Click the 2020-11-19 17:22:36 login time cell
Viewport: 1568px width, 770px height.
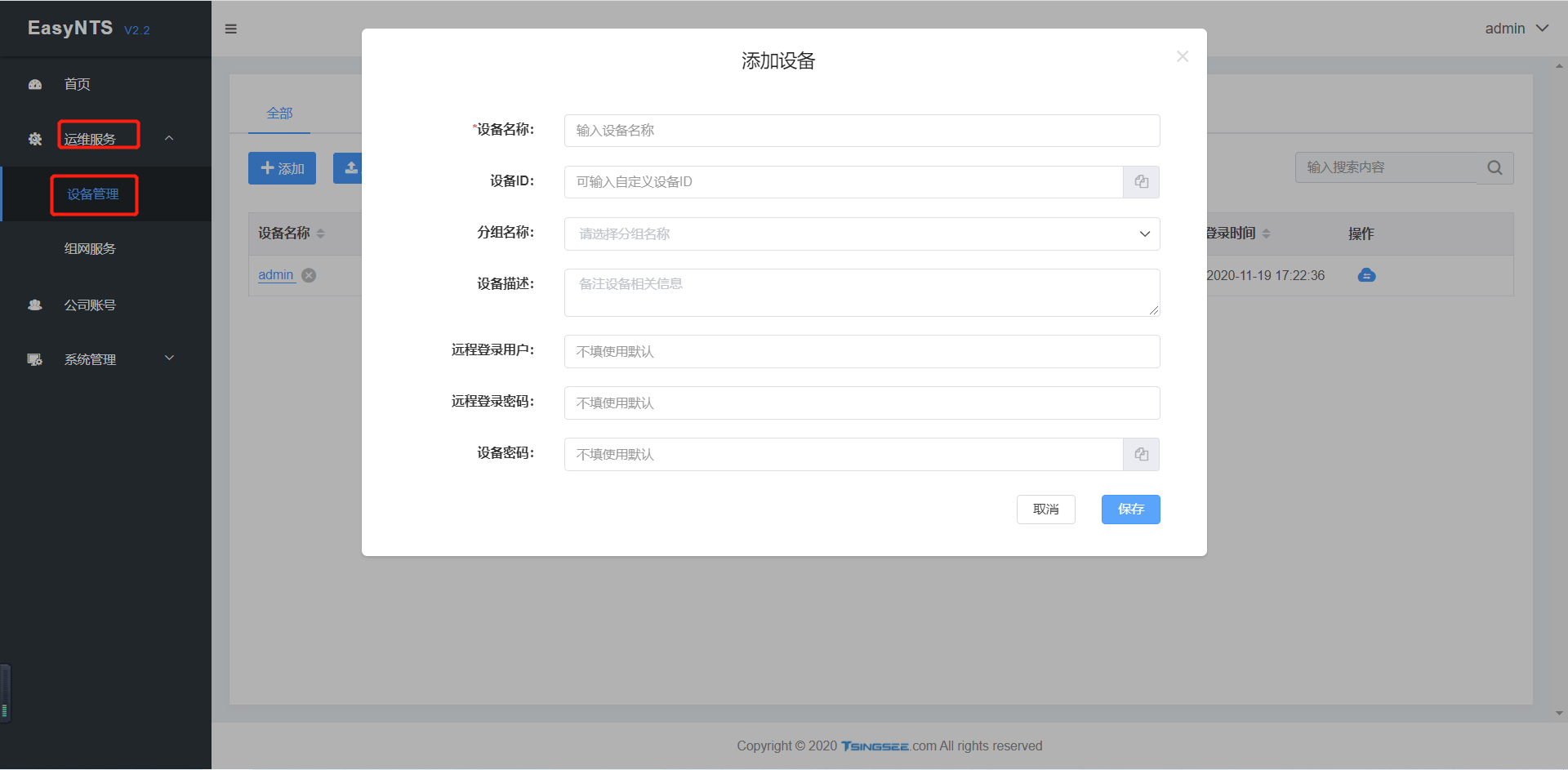pyautogui.click(x=1266, y=275)
